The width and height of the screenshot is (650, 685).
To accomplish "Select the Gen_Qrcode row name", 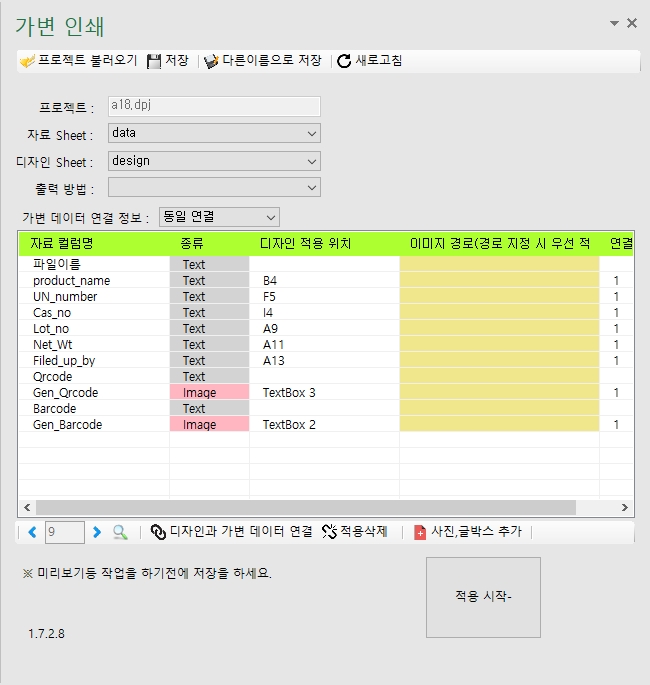I will pos(66,393).
